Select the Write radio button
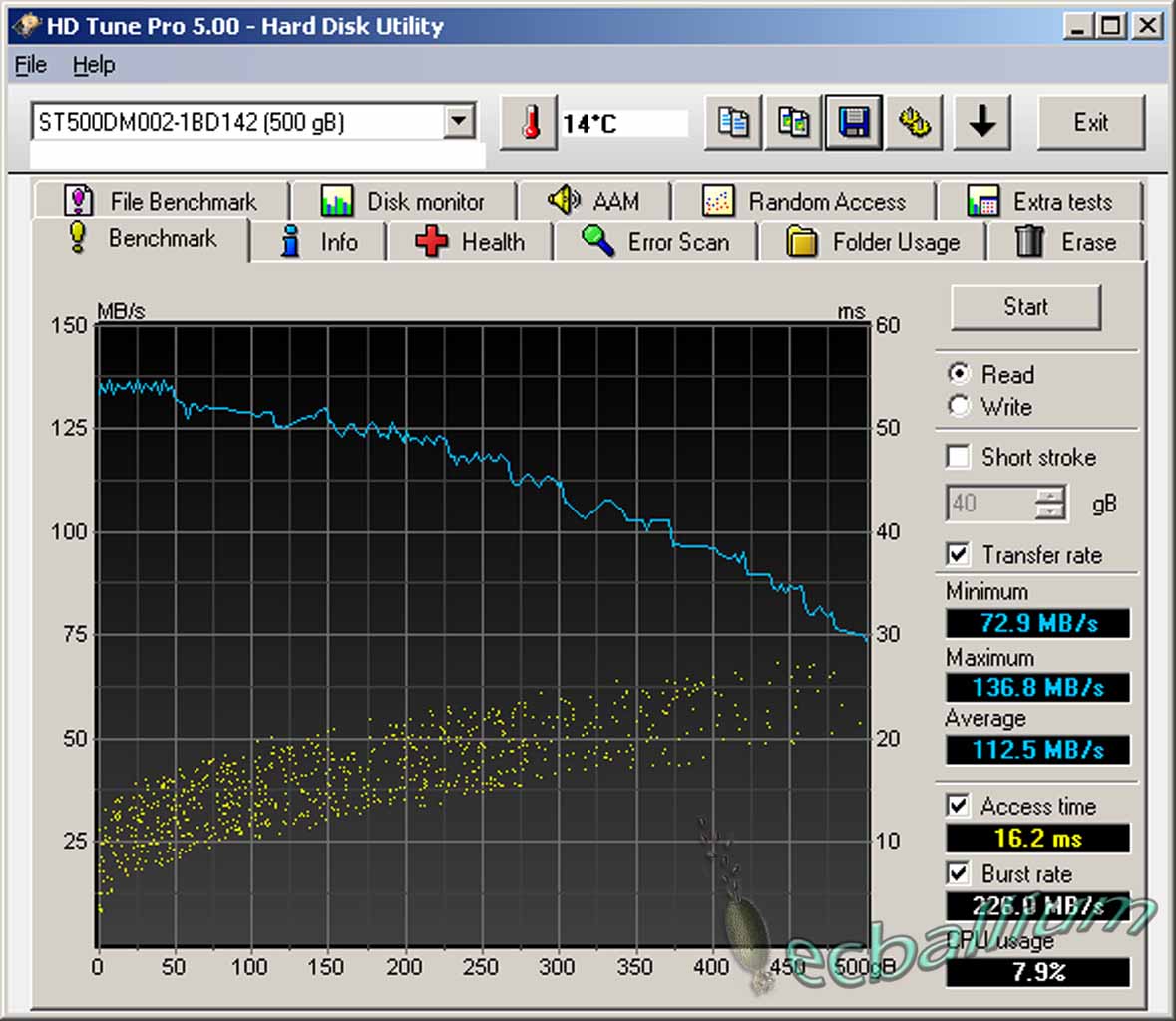The width and height of the screenshot is (1176, 1021). pyautogui.click(x=960, y=407)
